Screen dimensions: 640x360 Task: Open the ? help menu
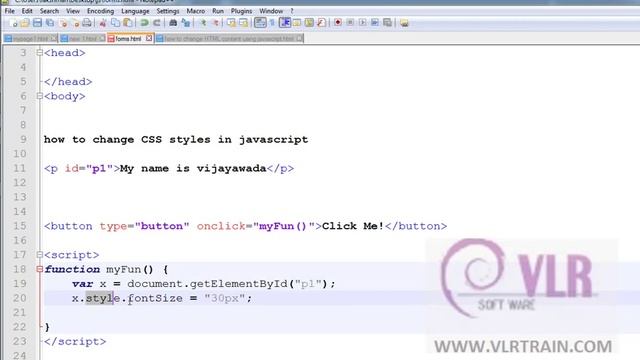pos(292,11)
